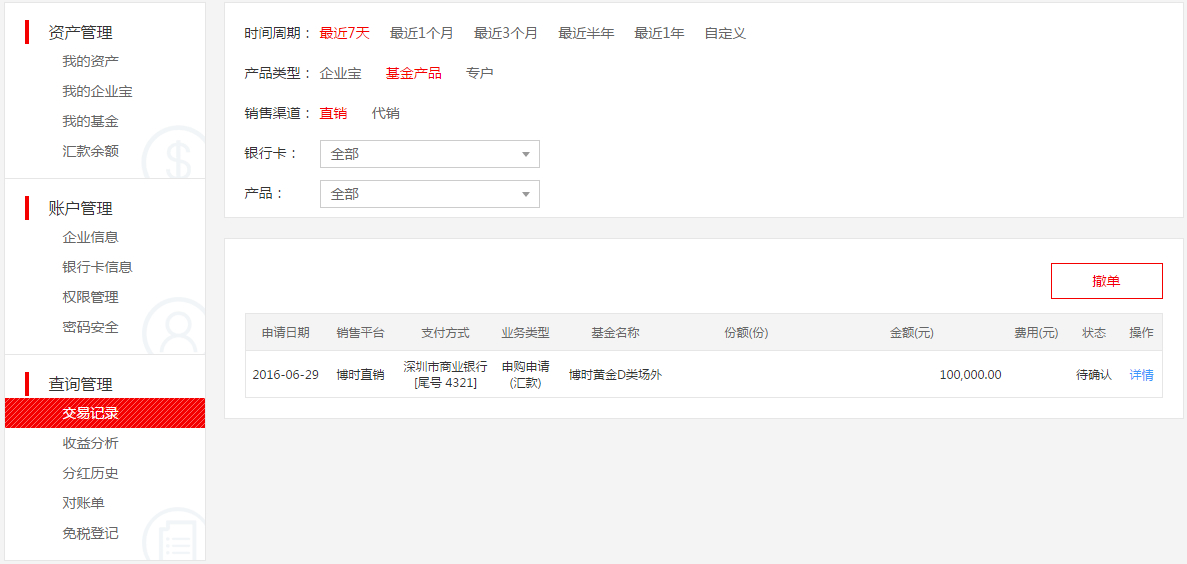Click the 2016-06-29 date cell
This screenshot has height=564, width=1187.
pyautogui.click(x=285, y=374)
